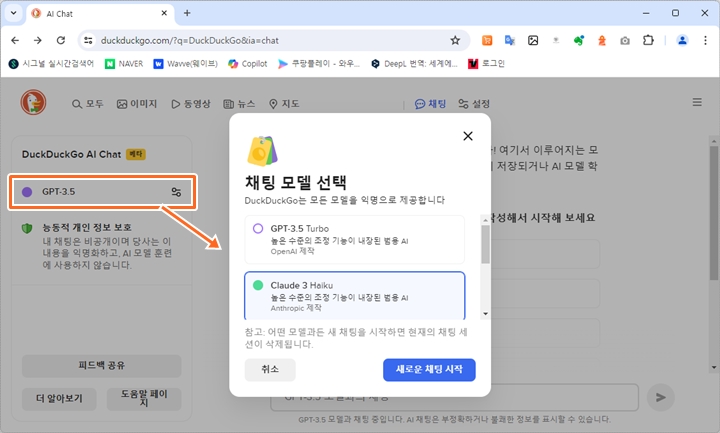Viewport: 720px width, 433px height.
Task: Click the GPT-3.5 model name in sidebar
Action: [58, 192]
